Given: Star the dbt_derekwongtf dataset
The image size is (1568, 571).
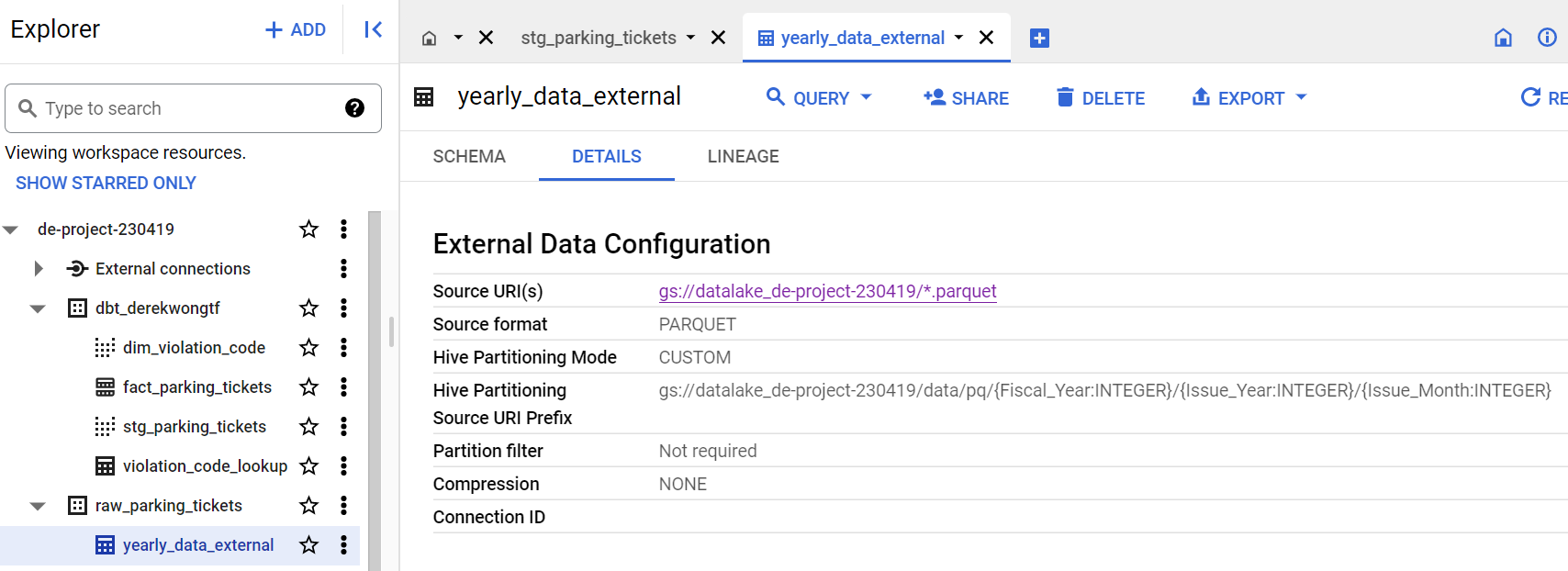Looking at the screenshot, I should click(x=309, y=308).
